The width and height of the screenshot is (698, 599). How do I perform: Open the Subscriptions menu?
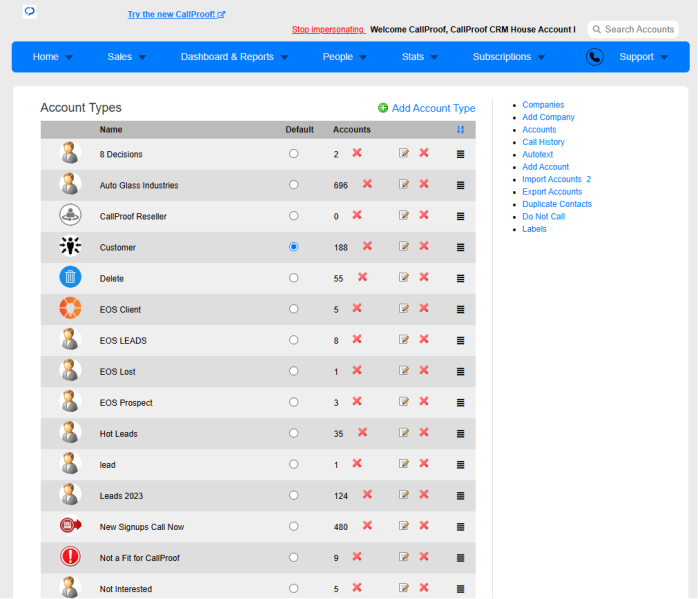coord(502,57)
